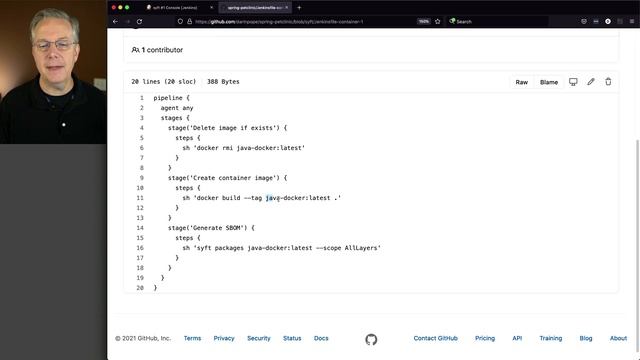Edit the file with the pencil icon

(591, 82)
